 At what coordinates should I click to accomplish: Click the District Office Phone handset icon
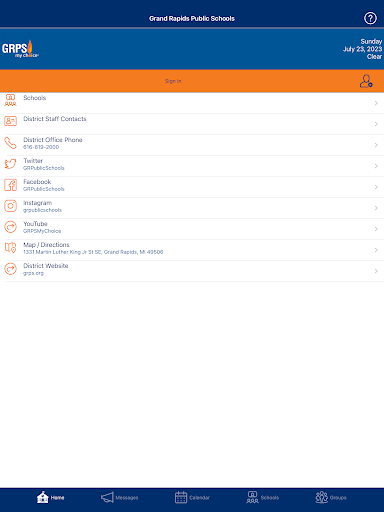pyautogui.click(x=10, y=143)
